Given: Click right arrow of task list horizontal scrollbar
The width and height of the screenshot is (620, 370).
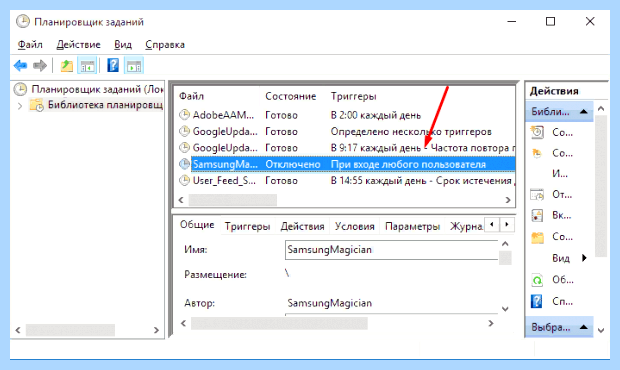Looking at the screenshot, I should (x=508, y=200).
